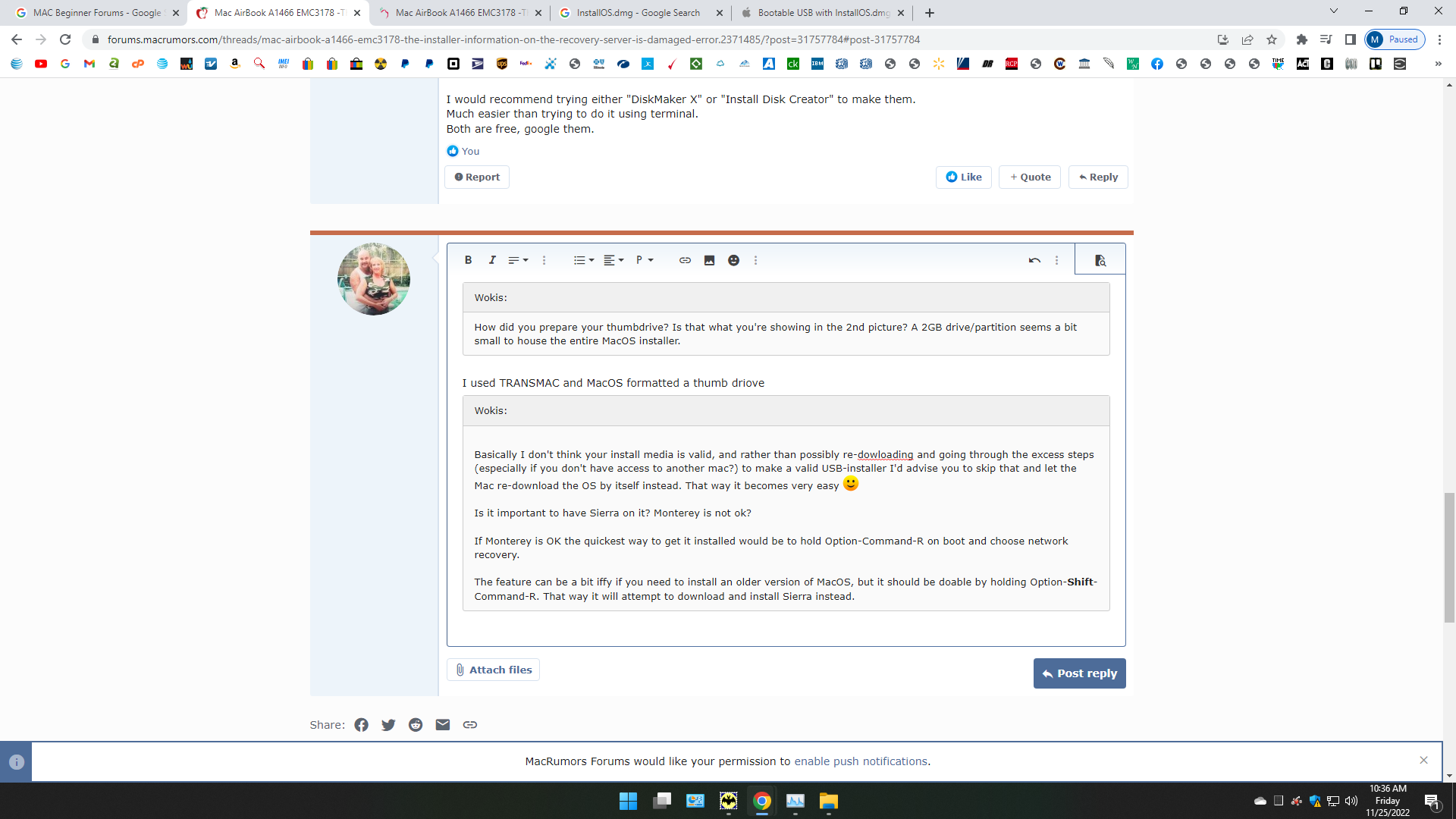Undo the last edit in editor

[x=1034, y=260]
